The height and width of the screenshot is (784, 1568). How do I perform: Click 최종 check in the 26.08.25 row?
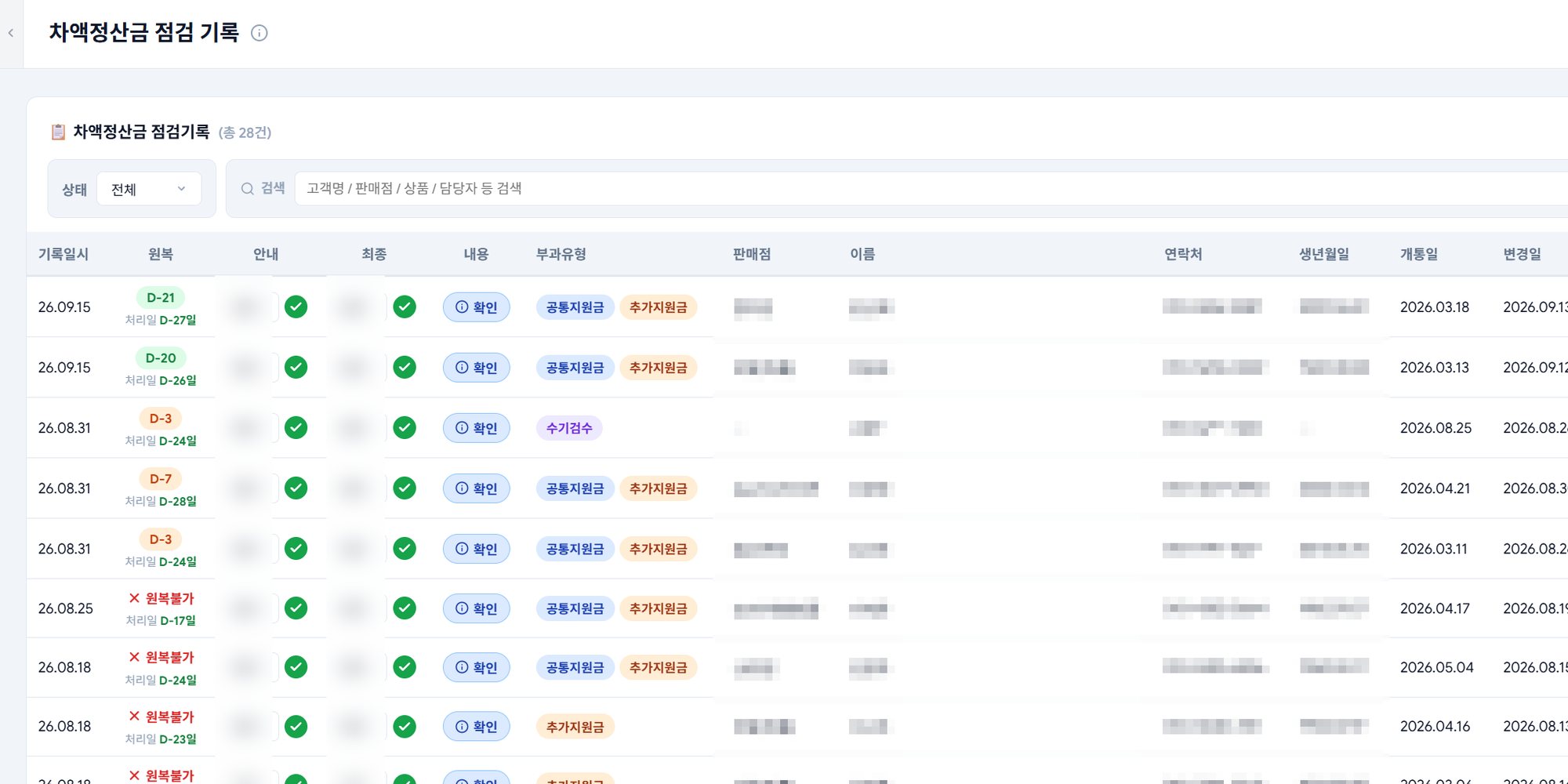click(405, 608)
